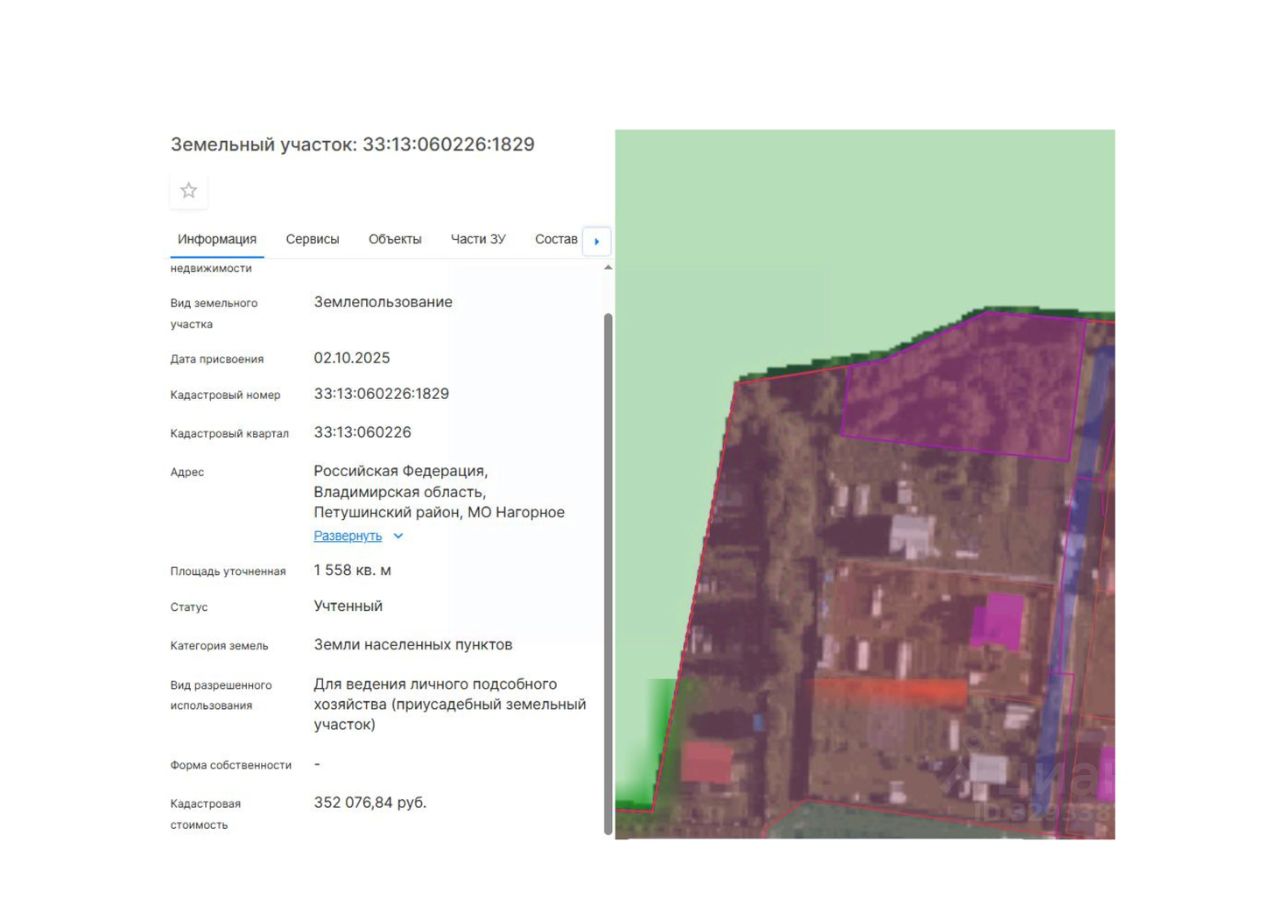
Task: Click the info panel vertical scrollbar
Action: coord(608,573)
